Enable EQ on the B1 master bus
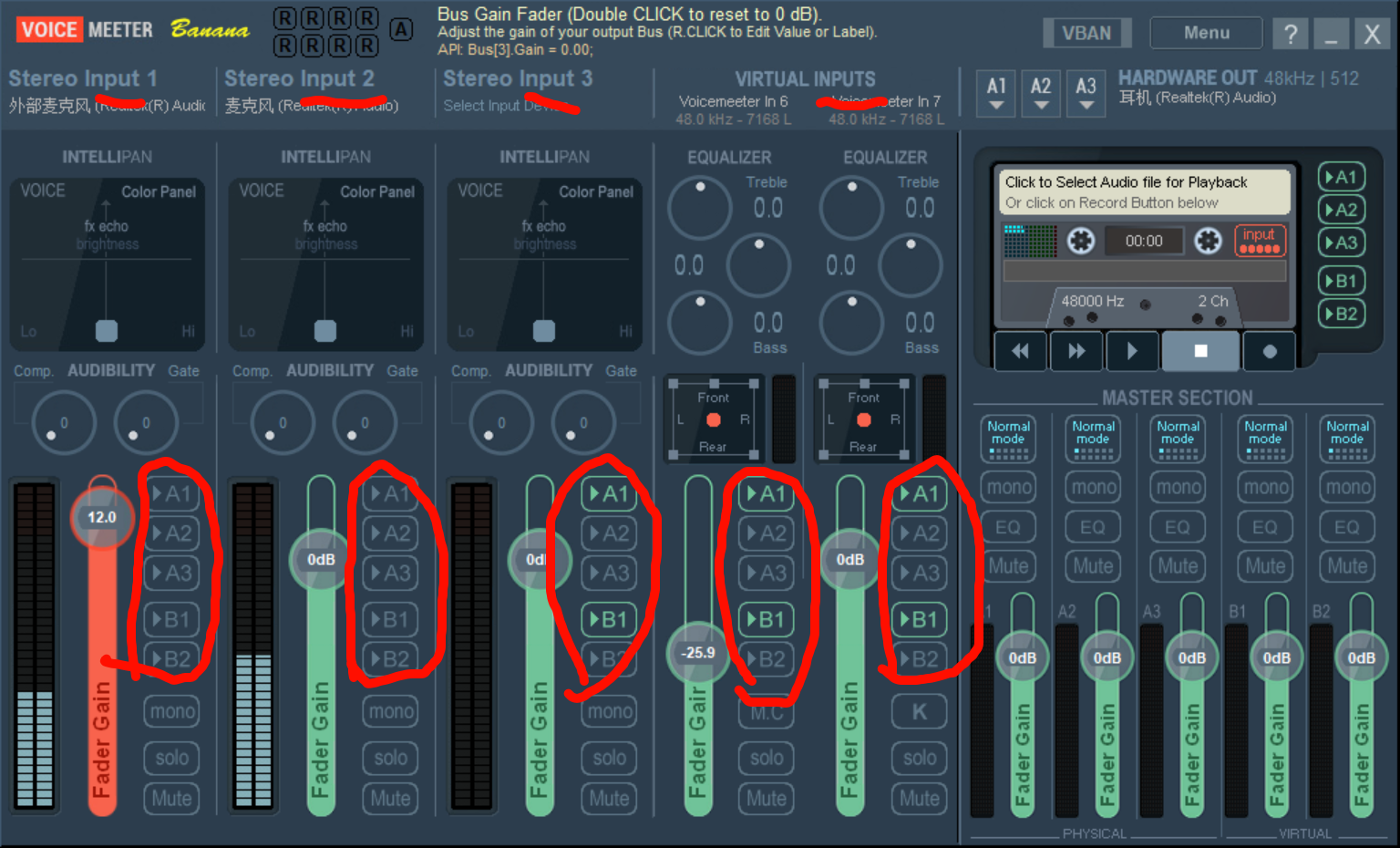This screenshot has height=848, width=1400. (1265, 527)
